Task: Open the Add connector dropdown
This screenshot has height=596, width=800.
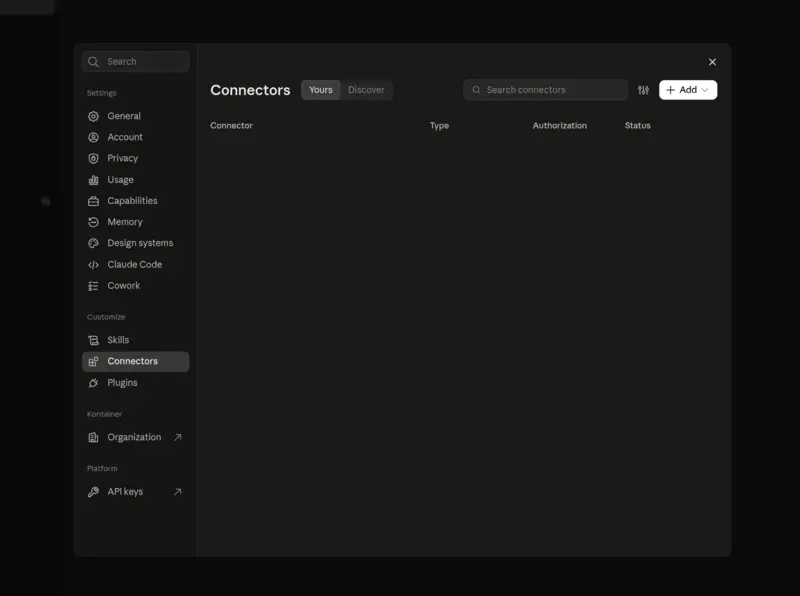Action: pos(688,90)
